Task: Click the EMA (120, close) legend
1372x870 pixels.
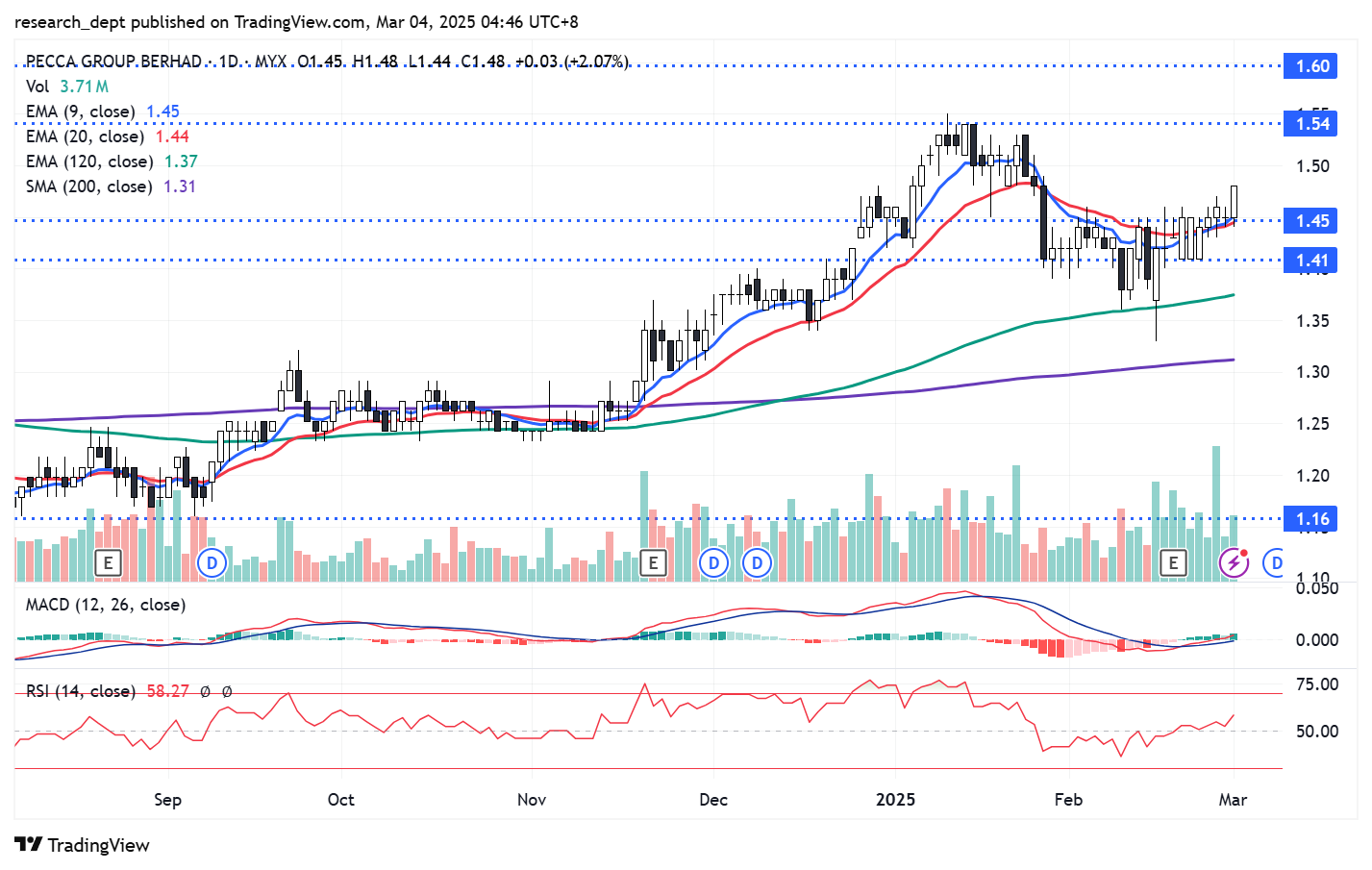Action: coord(89,162)
